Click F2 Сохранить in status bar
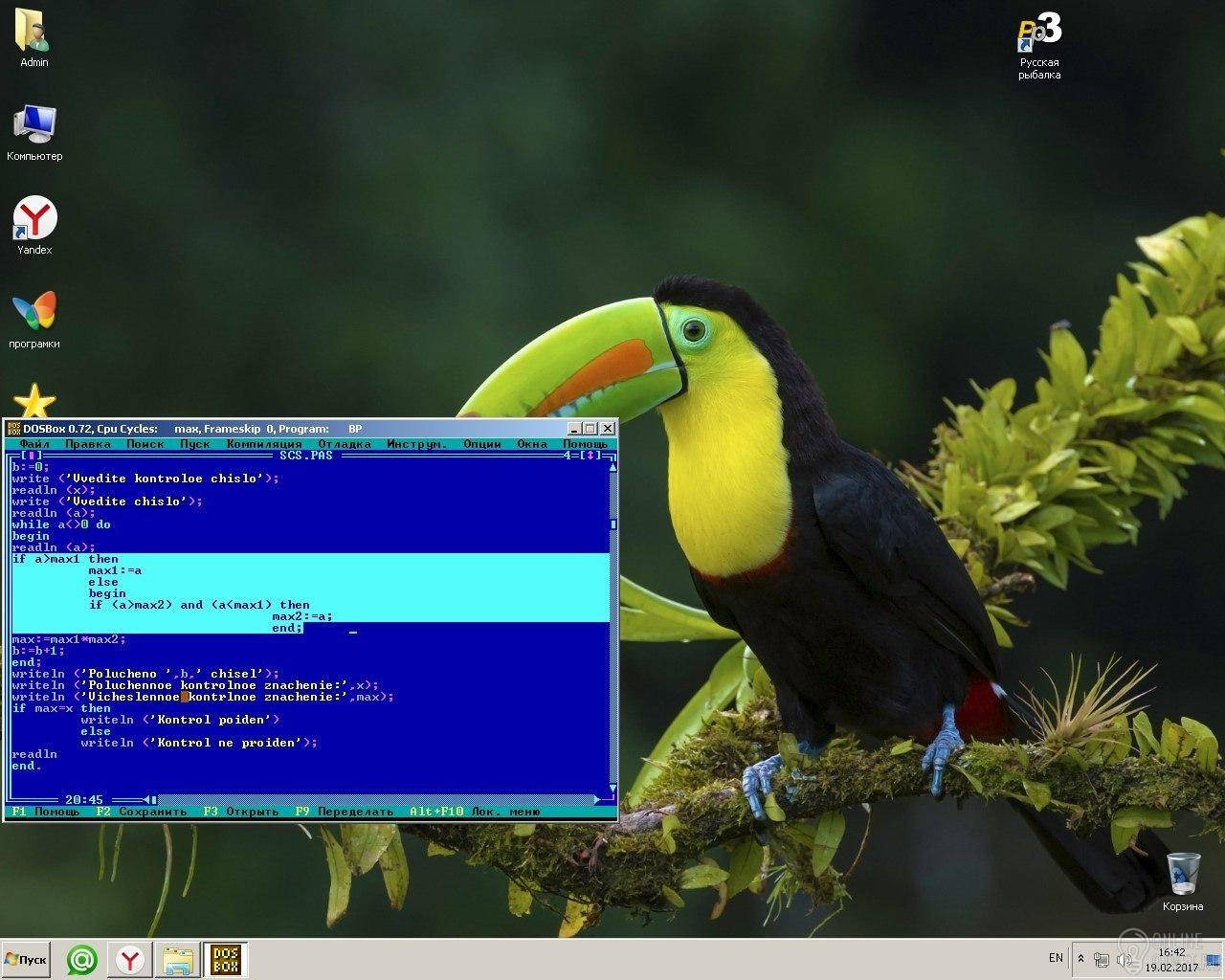Image resolution: width=1225 pixels, height=980 pixels. click(x=142, y=812)
